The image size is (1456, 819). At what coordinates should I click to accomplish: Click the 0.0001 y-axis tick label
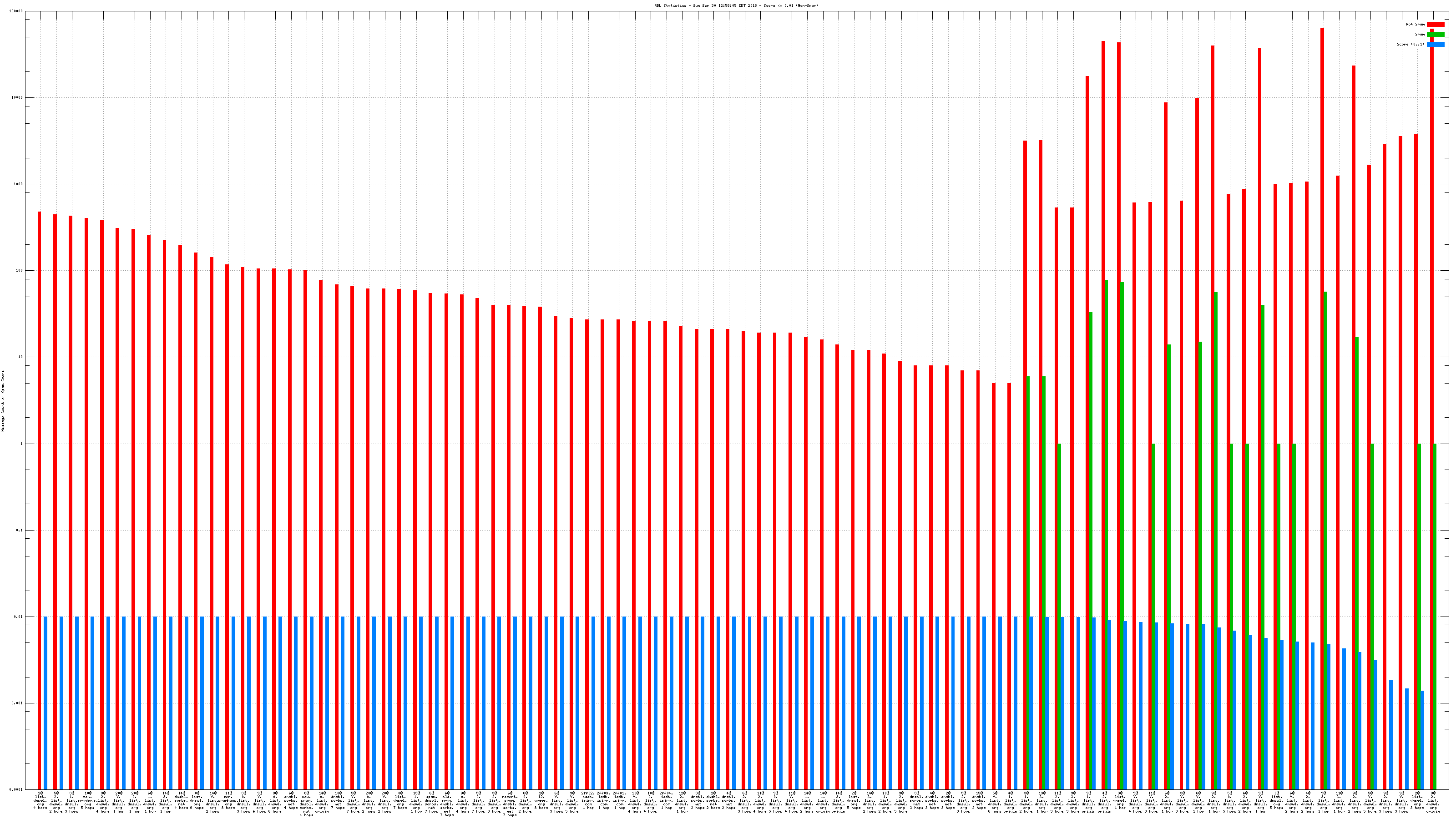(17, 789)
